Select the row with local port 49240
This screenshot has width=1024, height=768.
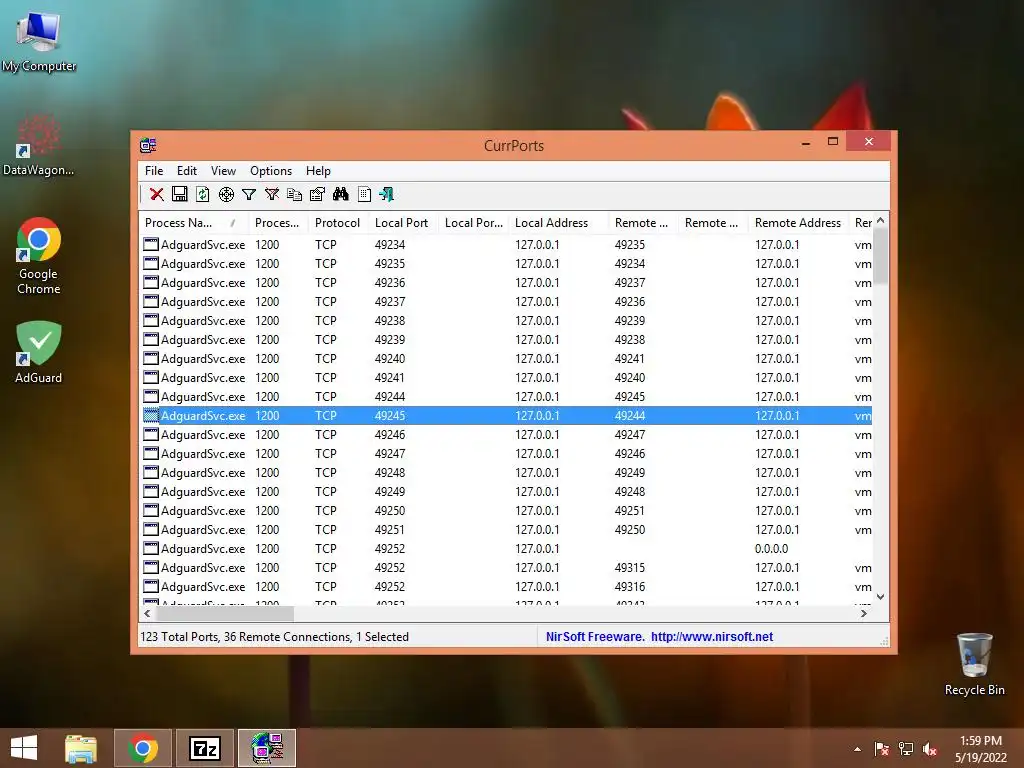(x=507, y=359)
